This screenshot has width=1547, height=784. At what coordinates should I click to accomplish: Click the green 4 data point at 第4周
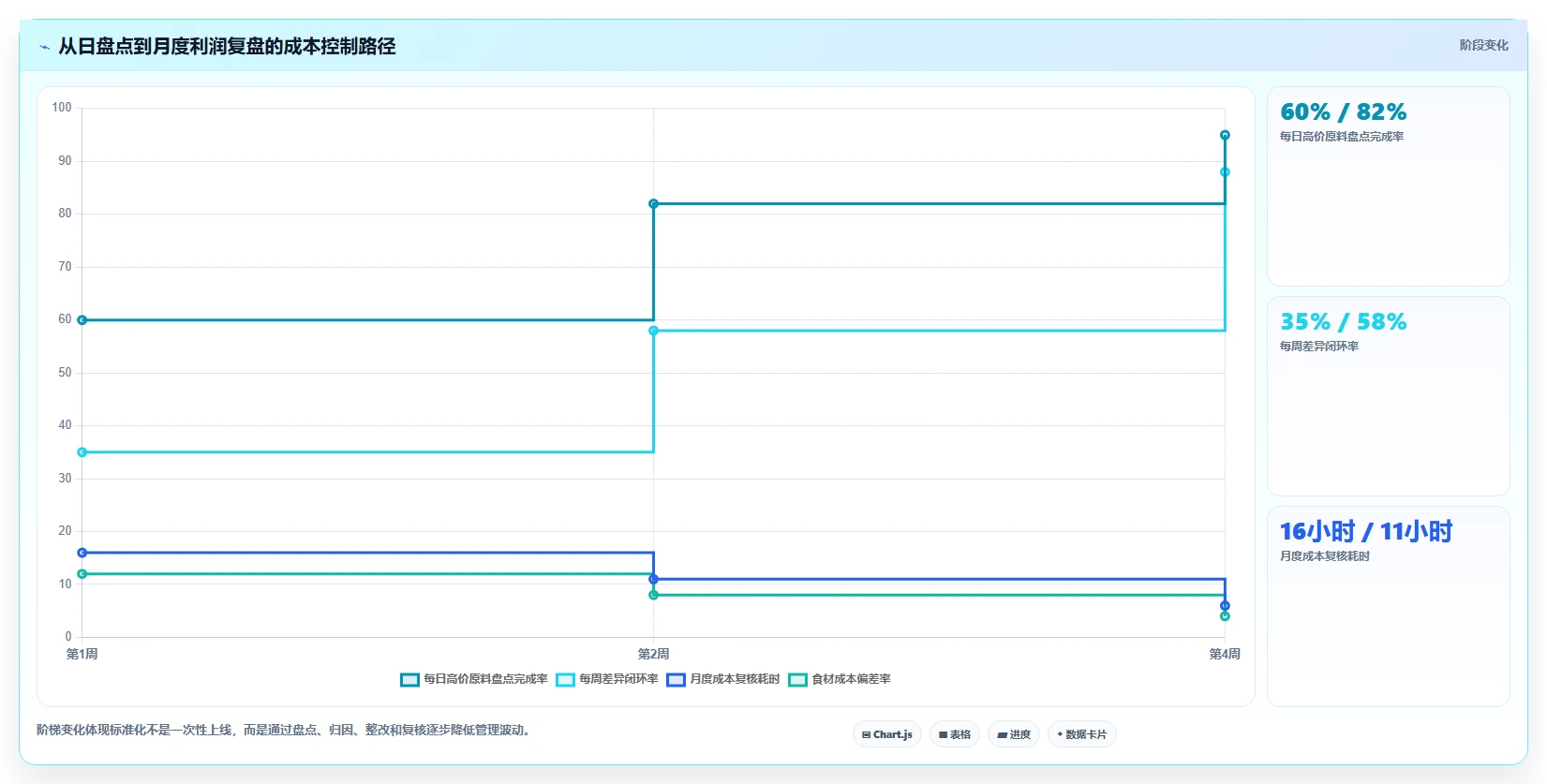[x=1225, y=616]
